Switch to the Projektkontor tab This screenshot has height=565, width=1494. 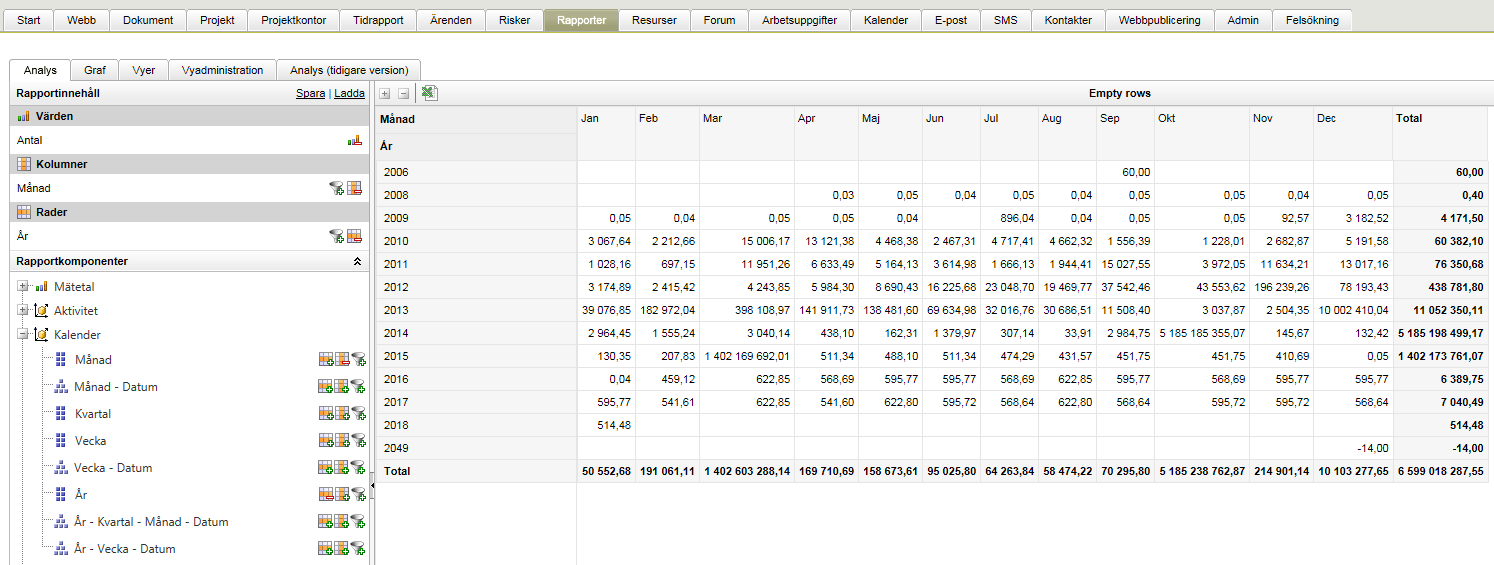tap(293, 20)
